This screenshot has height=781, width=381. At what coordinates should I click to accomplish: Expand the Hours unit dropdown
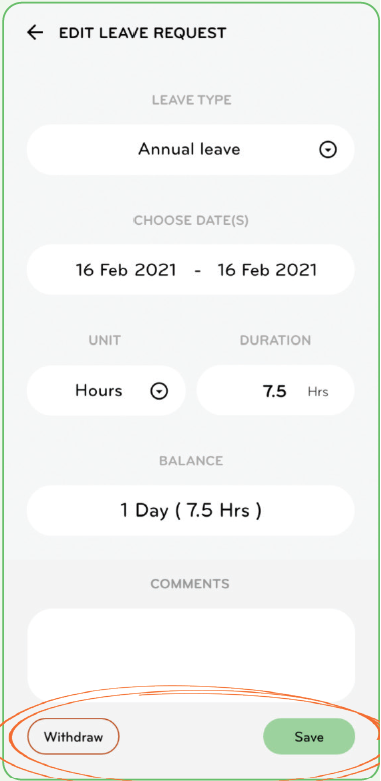[106, 390]
